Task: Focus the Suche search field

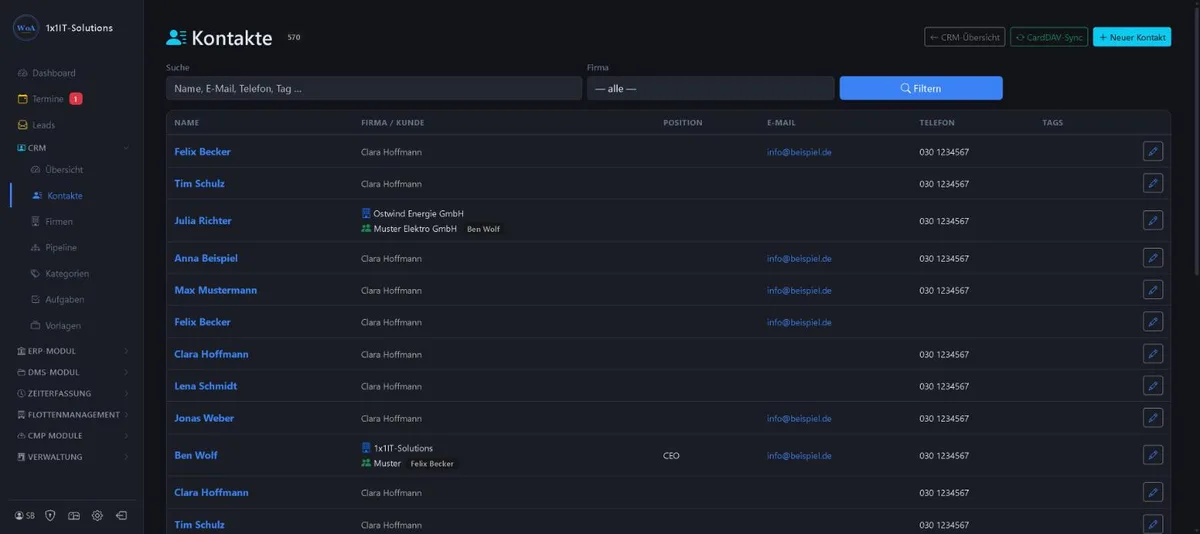Action: click(x=374, y=88)
